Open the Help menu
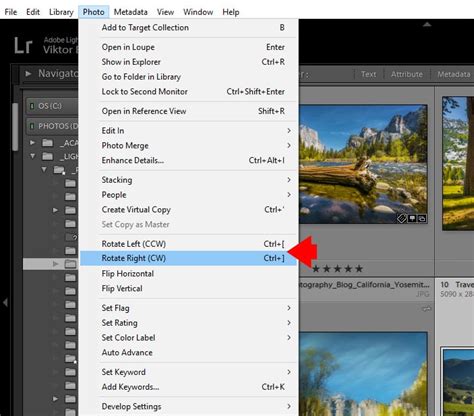The image size is (474, 416). point(231,12)
